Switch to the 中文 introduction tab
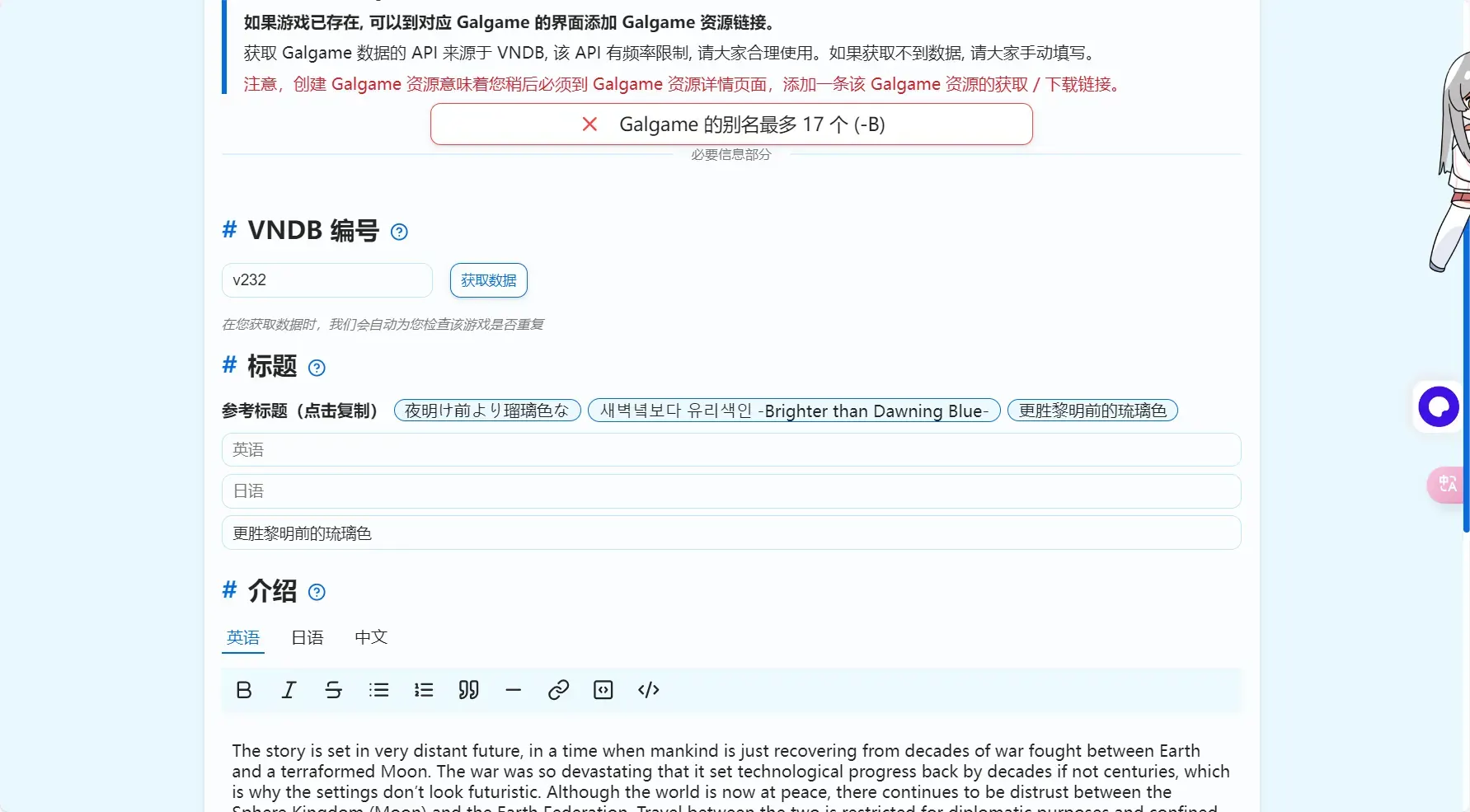Screen dimensions: 1470x812 371,637
